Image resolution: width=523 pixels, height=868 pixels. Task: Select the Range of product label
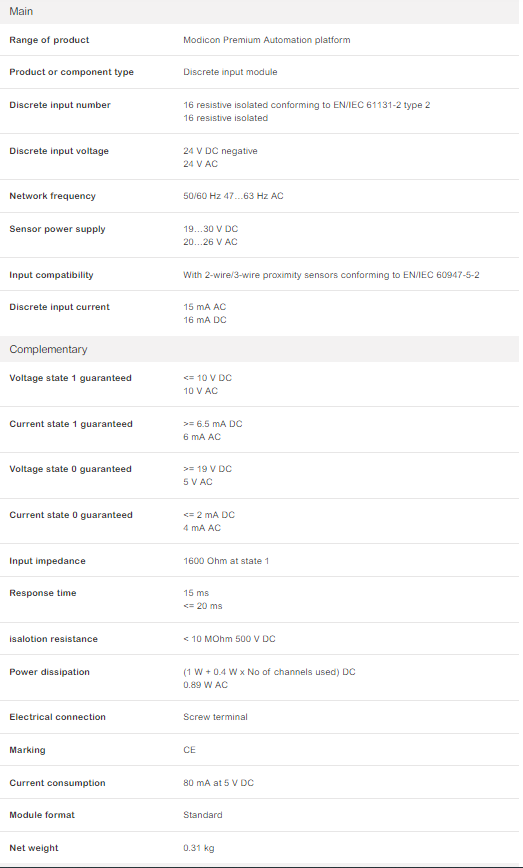tap(49, 40)
